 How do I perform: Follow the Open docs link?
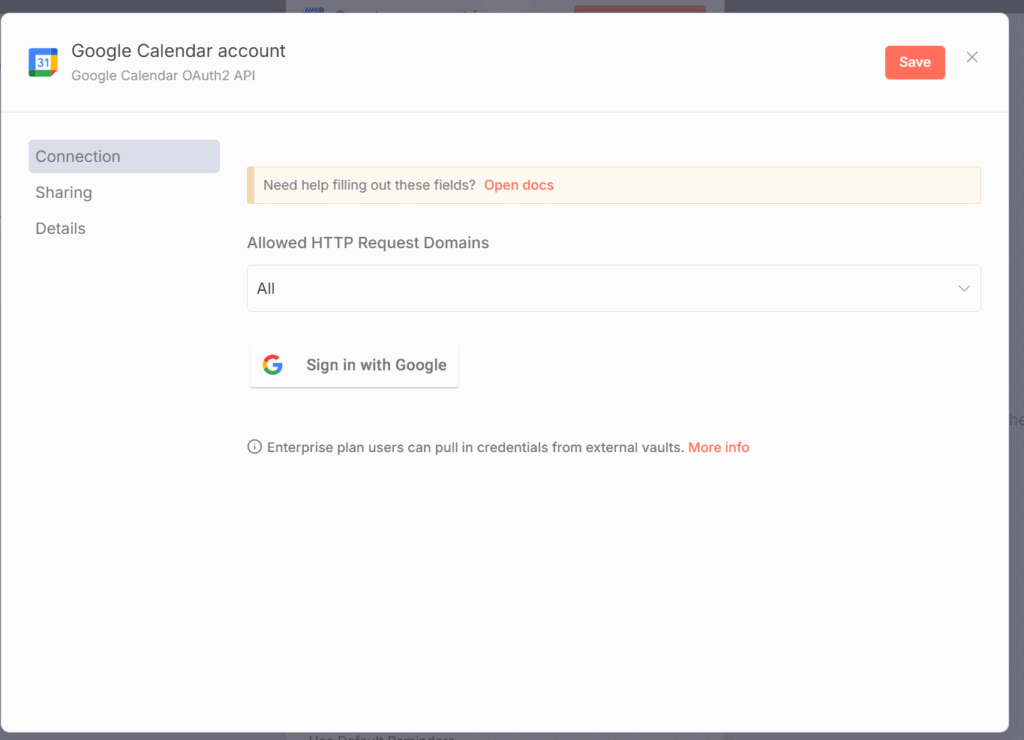point(518,185)
